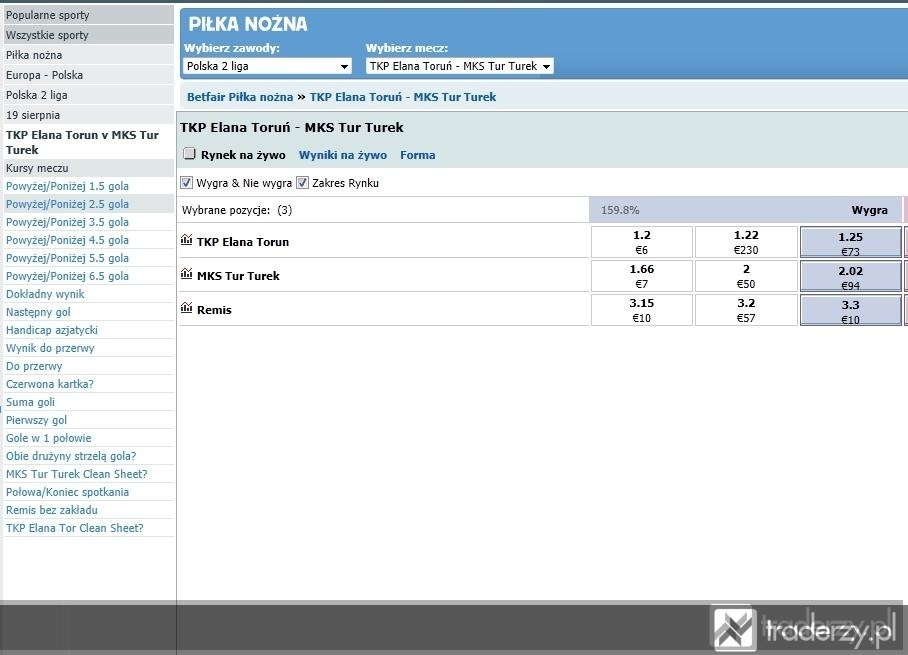Toggle the Zakres Rynku checkbox
Screen dimensions: 908x655
pyautogui.click(x=302, y=183)
